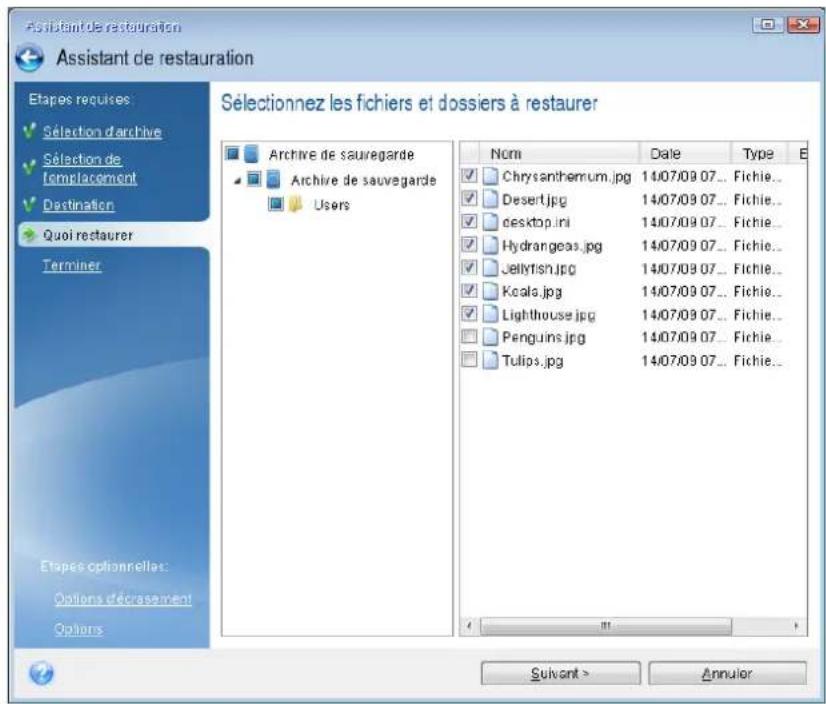The width and height of the screenshot is (826, 704).
Task: Click the Koala.jpg file icon
Action: (x=490, y=291)
